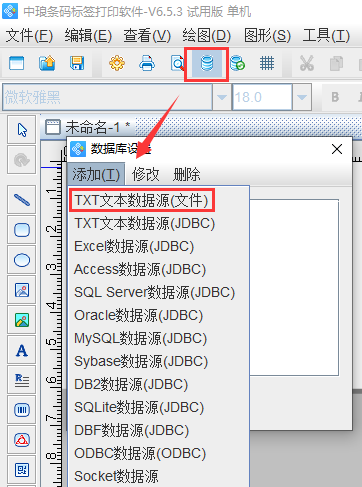Select the rich text R tool
362x487 pixels.
(22, 380)
